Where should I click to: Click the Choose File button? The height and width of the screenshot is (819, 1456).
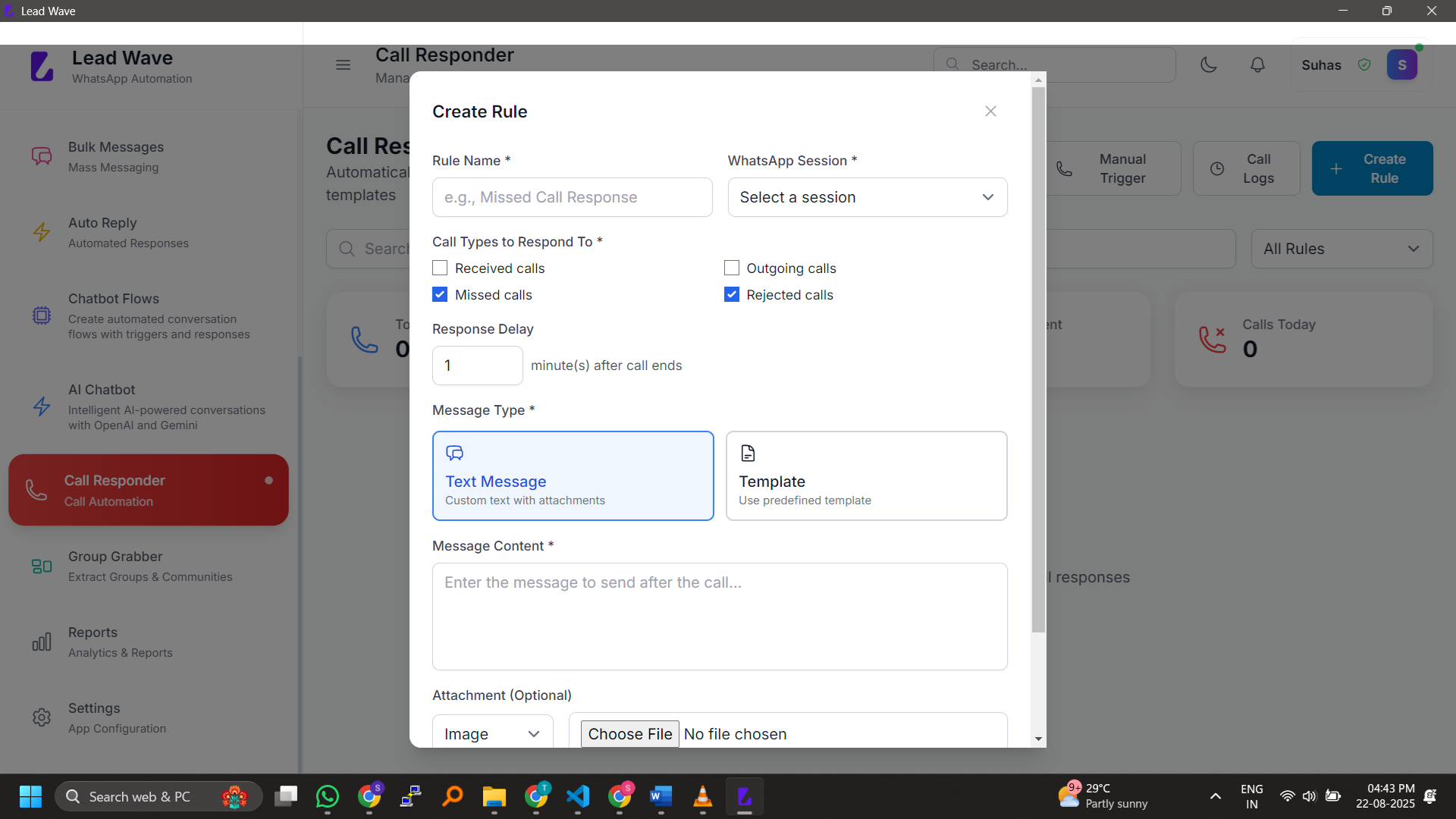coord(629,733)
